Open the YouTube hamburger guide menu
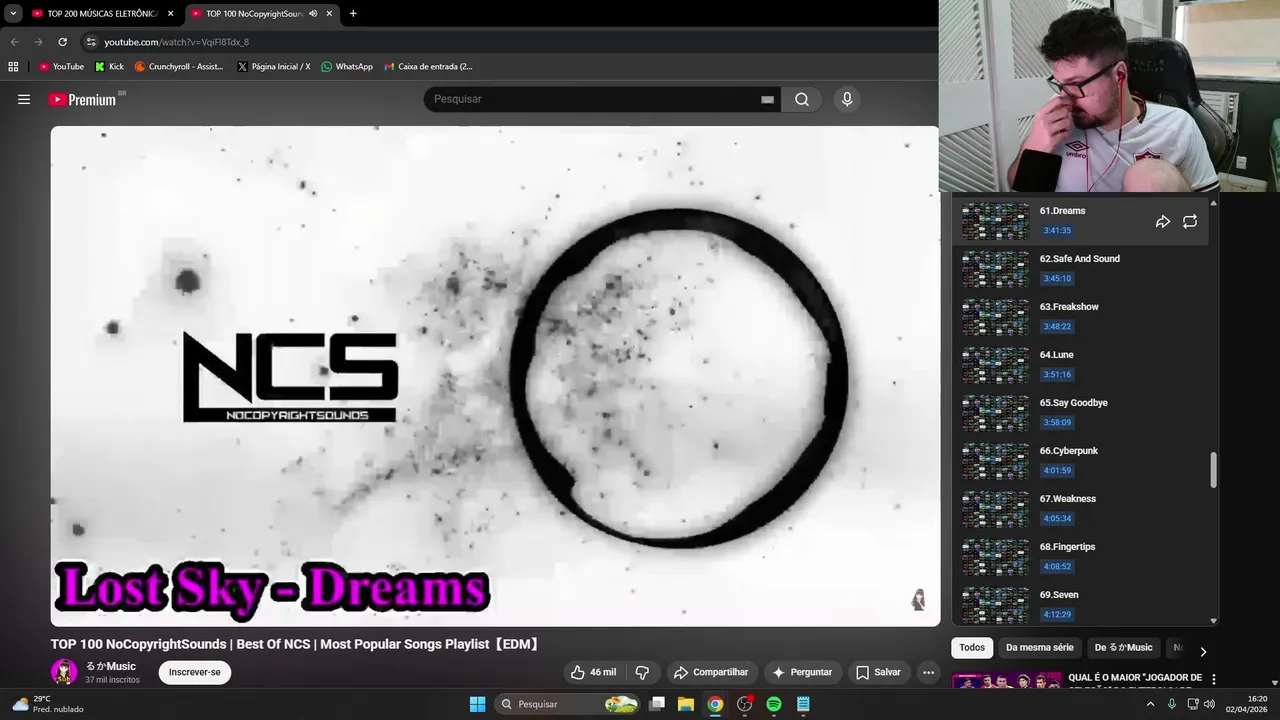Viewport: 1280px width, 720px height. [24, 99]
